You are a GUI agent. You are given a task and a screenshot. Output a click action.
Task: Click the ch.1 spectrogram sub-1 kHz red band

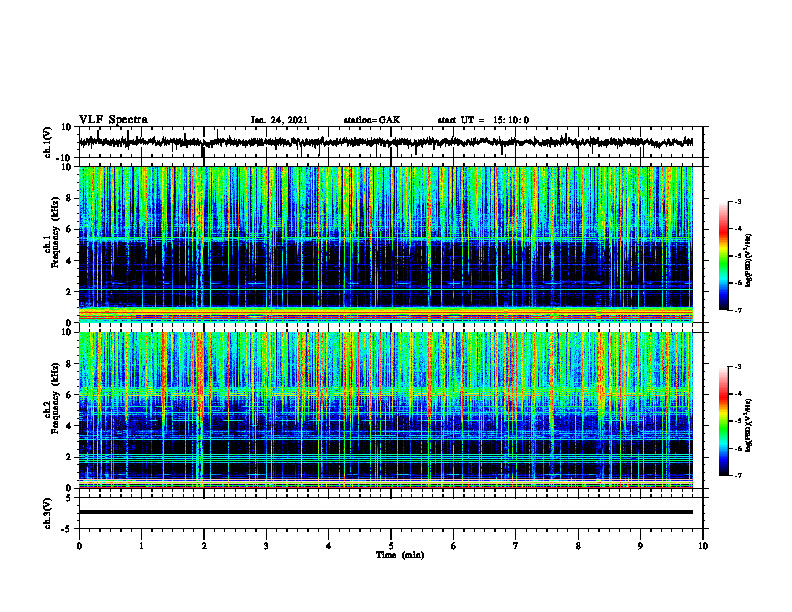pos(386,314)
